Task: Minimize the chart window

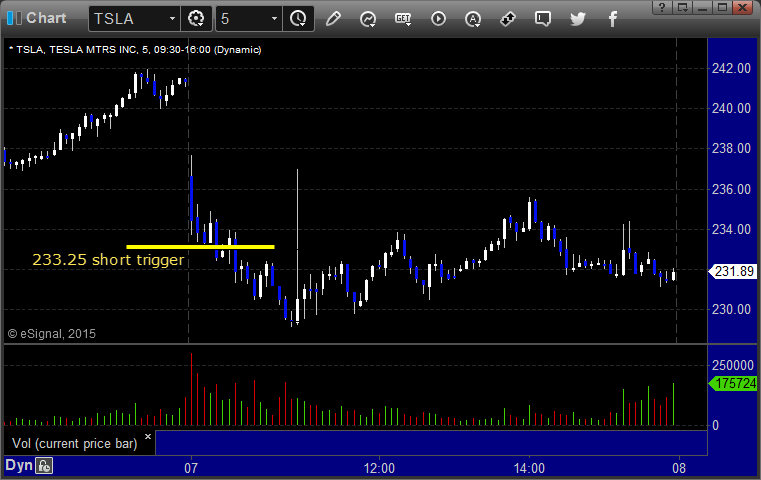Action: [702, 7]
